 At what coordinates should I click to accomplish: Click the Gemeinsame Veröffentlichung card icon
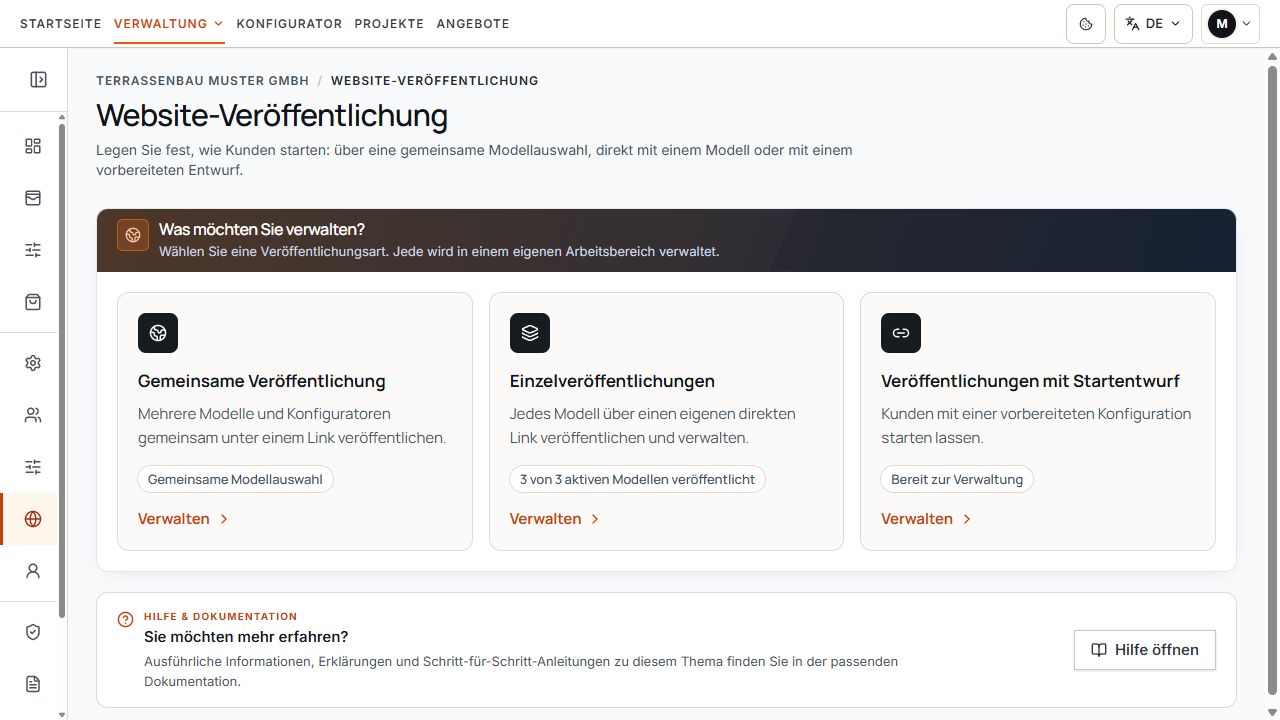tap(158, 333)
